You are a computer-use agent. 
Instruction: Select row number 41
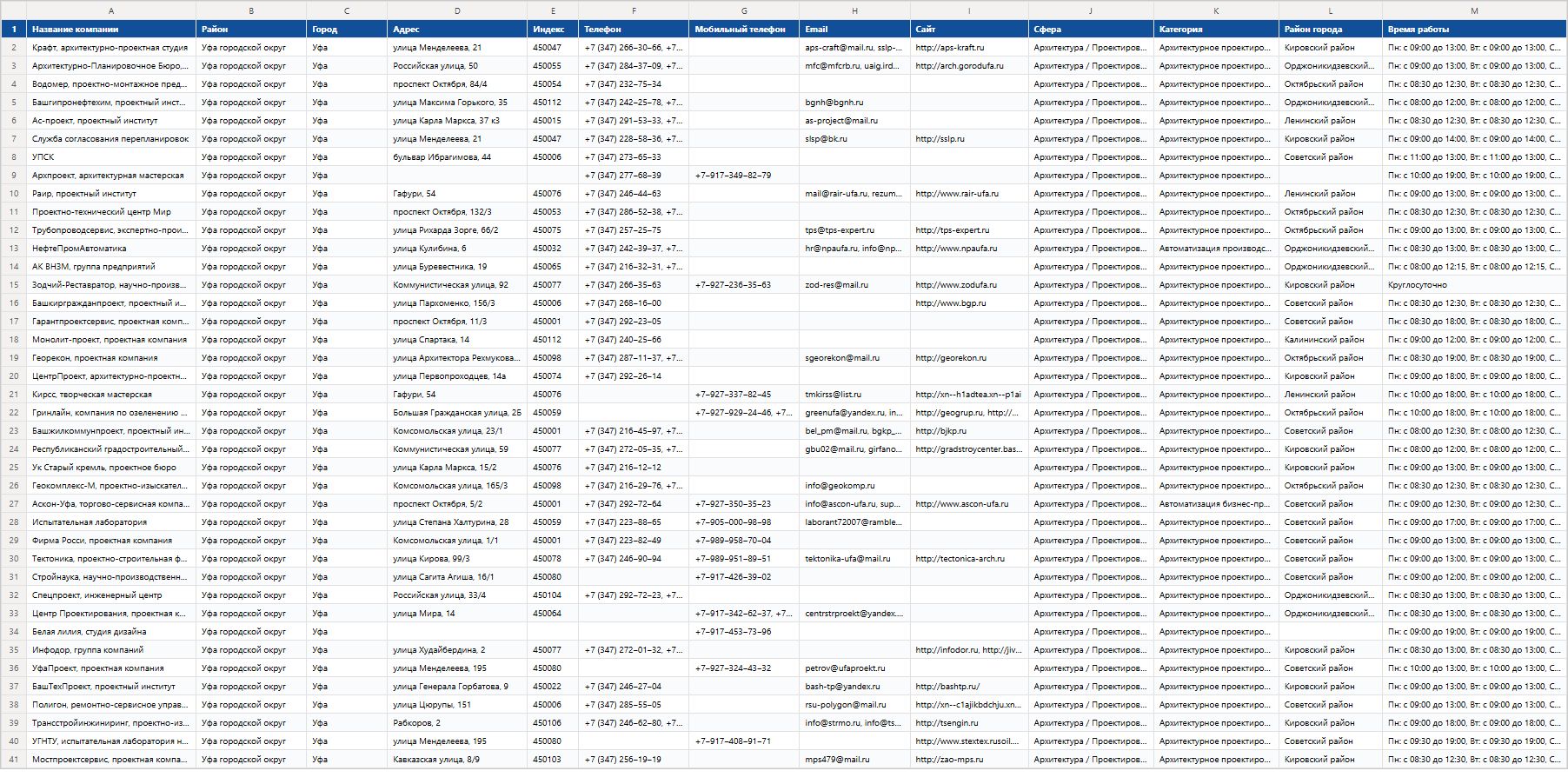[14, 759]
